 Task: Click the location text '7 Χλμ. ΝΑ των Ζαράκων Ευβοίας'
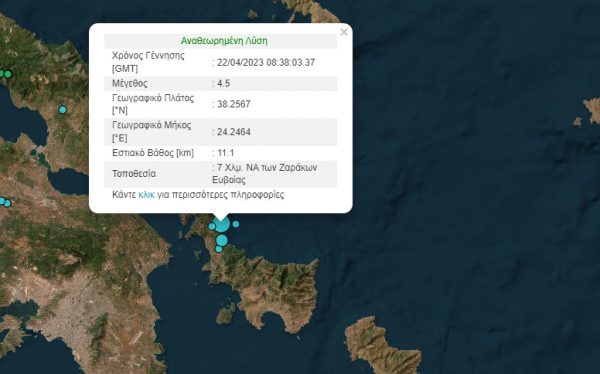265,174
